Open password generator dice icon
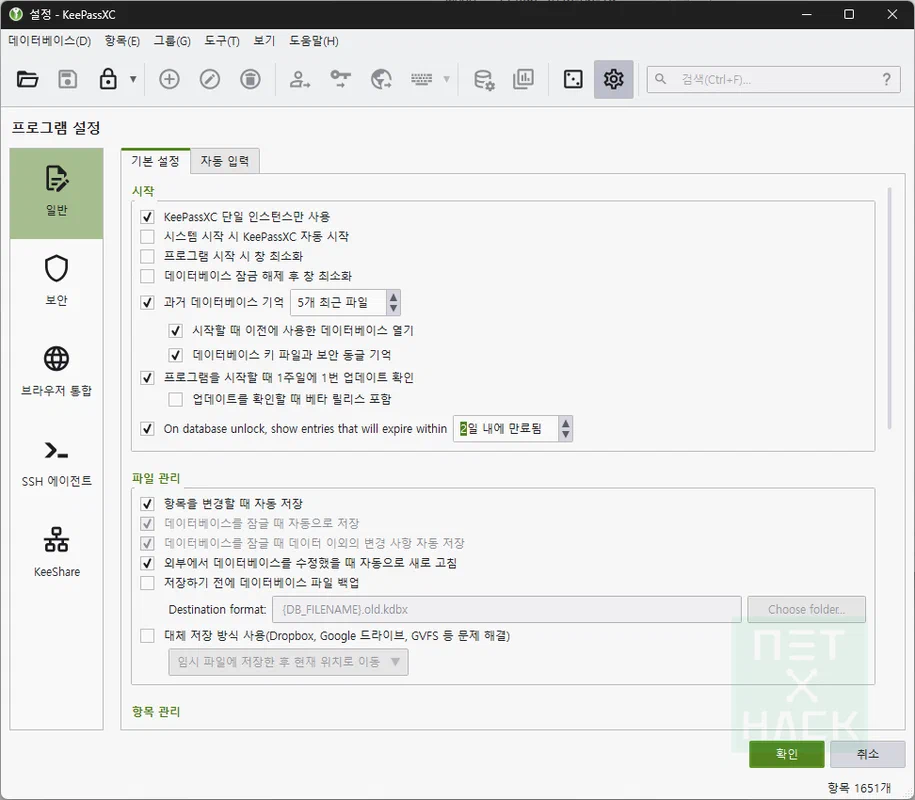The width and height of the screenshot is (915, 800). coord(573,79)
